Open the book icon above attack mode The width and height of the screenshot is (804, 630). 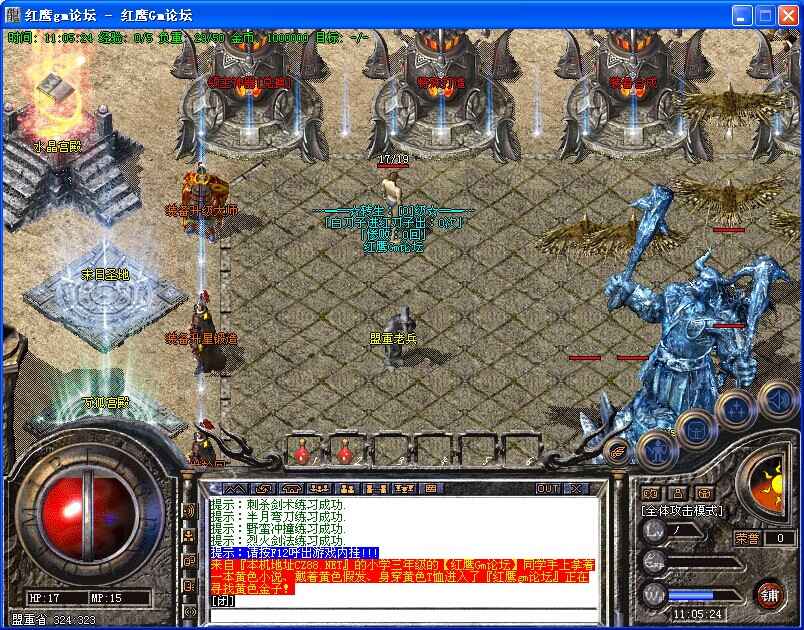tap(651, 493)
